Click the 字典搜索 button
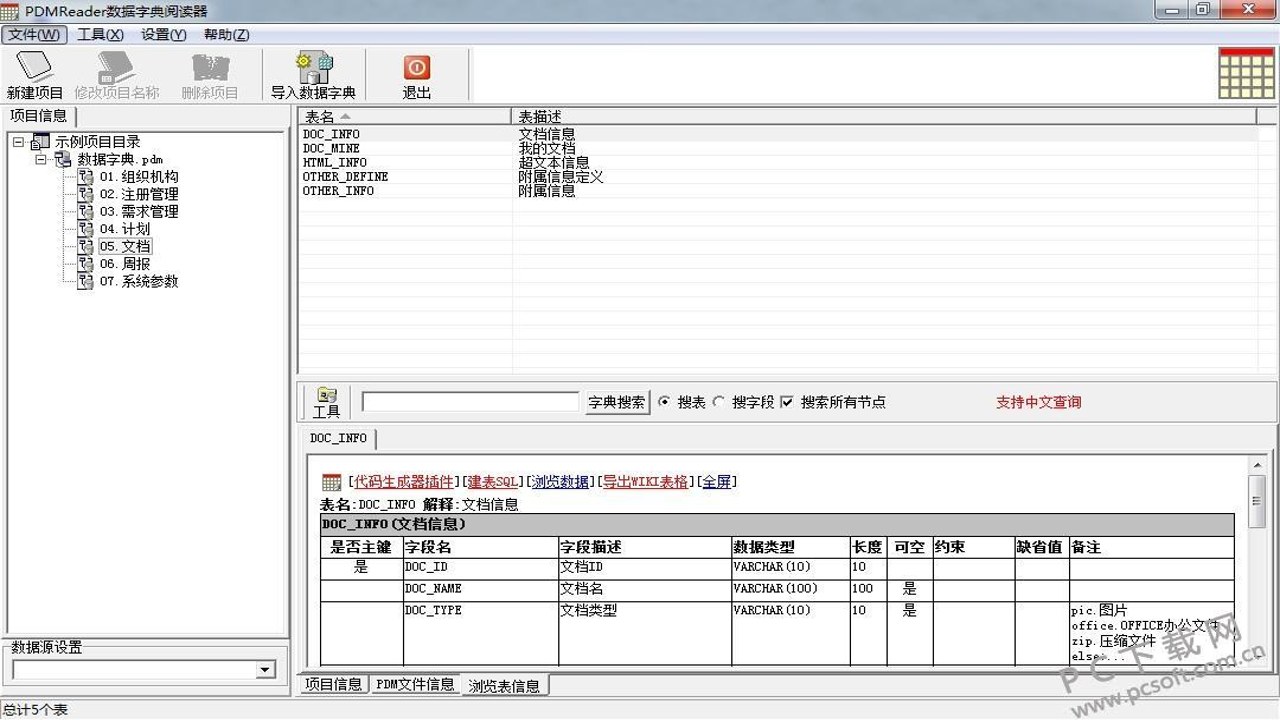The width and height of the screenshot is (1280, 720). click(x=616, y=402)
